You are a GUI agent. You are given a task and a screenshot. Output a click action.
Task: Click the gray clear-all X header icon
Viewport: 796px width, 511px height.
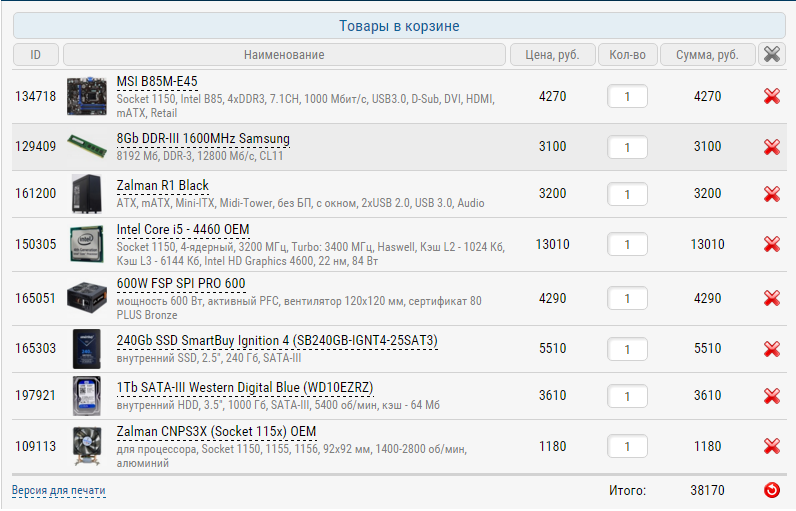(772, 54)
